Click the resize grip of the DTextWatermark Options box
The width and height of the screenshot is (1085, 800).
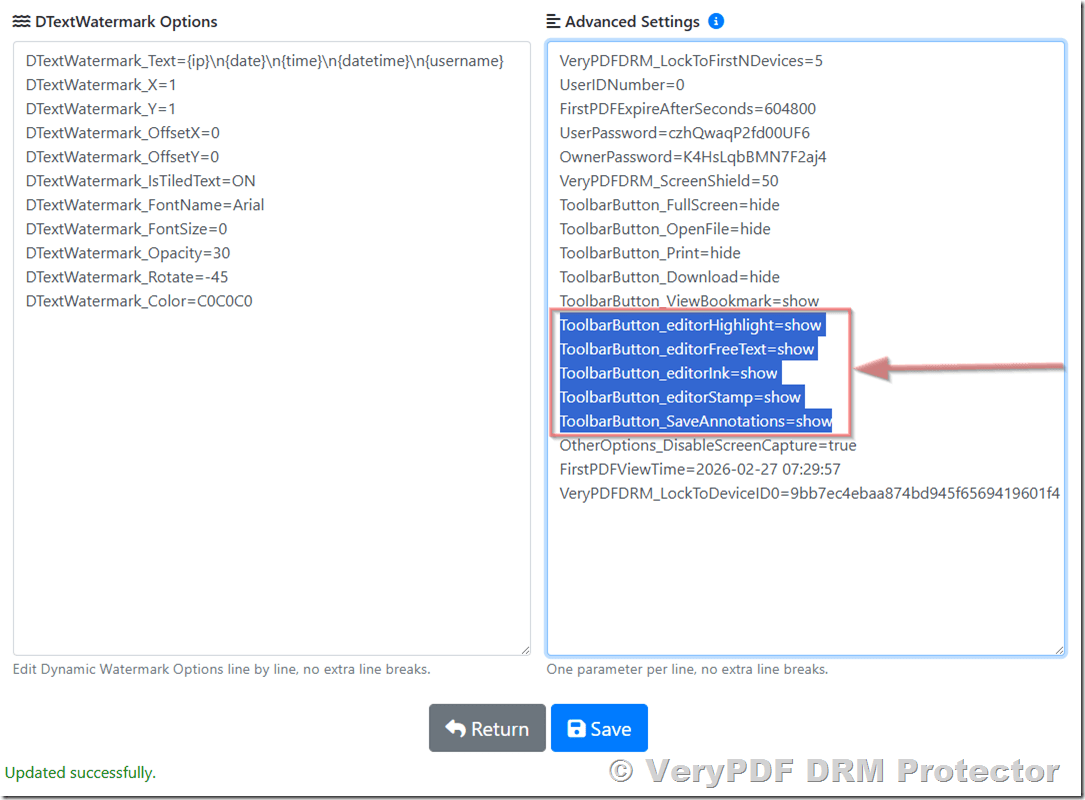(x=524, y=648)
